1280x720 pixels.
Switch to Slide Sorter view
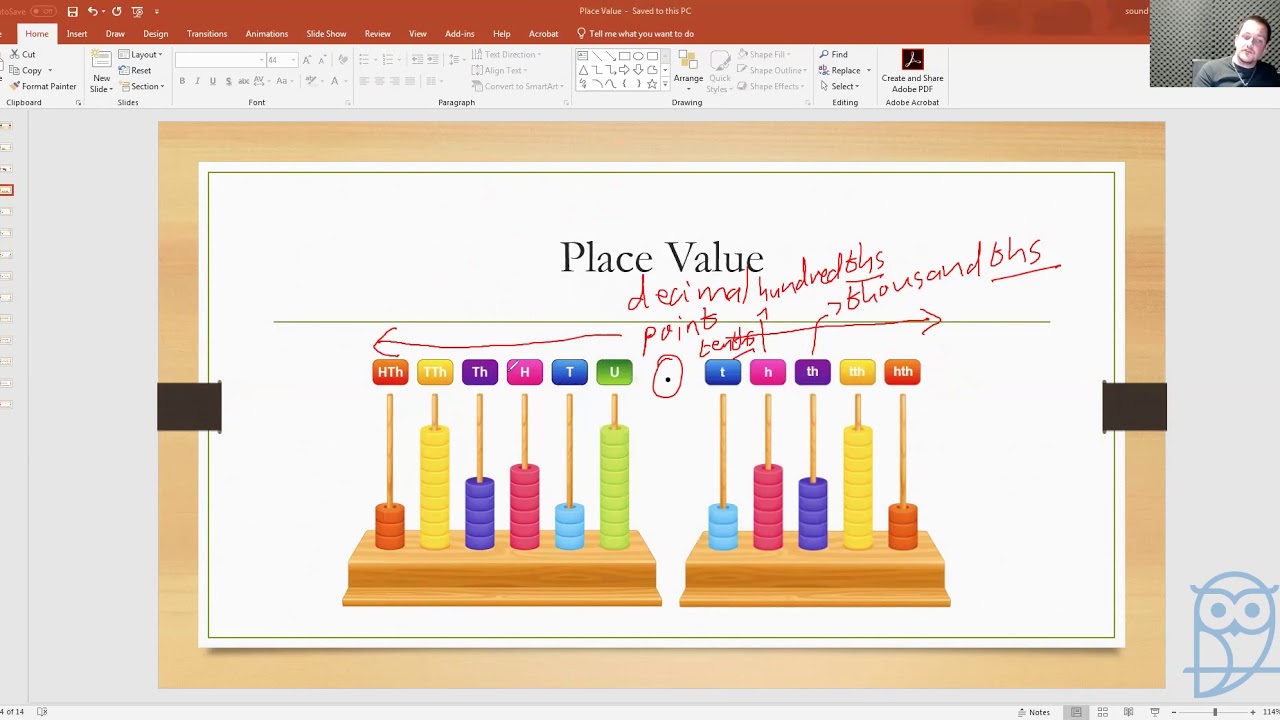(1102, 712)
